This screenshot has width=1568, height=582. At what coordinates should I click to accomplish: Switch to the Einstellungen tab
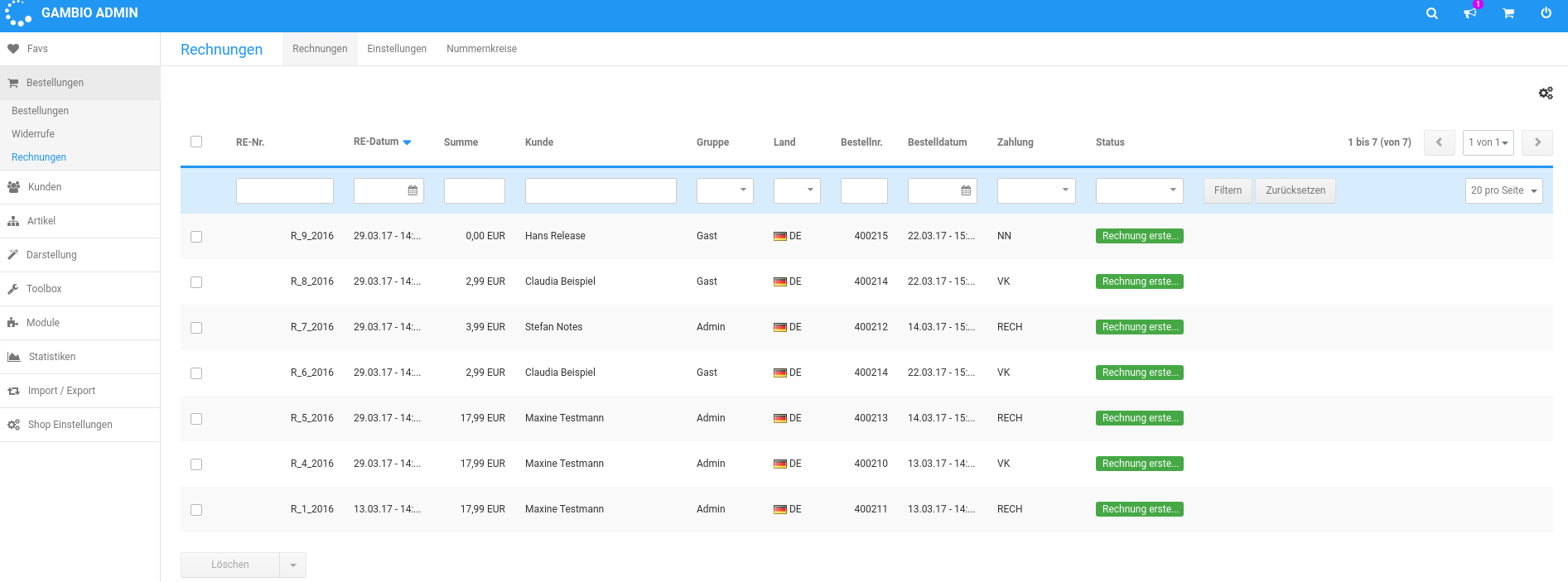tap(397, 49)
